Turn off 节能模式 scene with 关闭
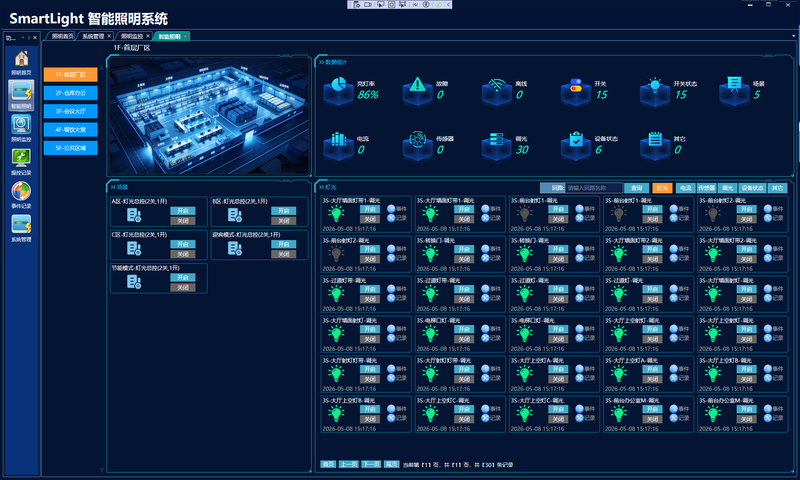The image size is (800, 480). point(183,288)
